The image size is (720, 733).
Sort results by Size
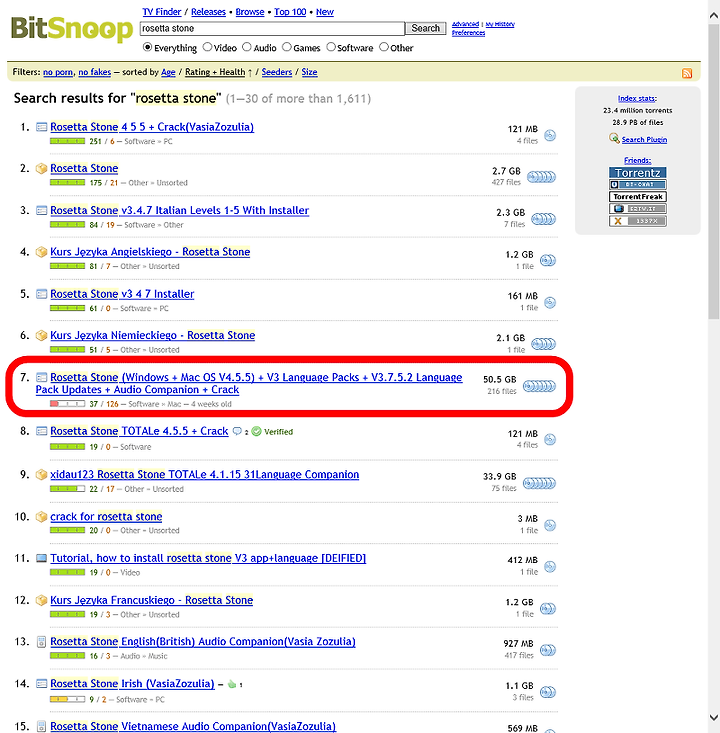pos(309,72)
